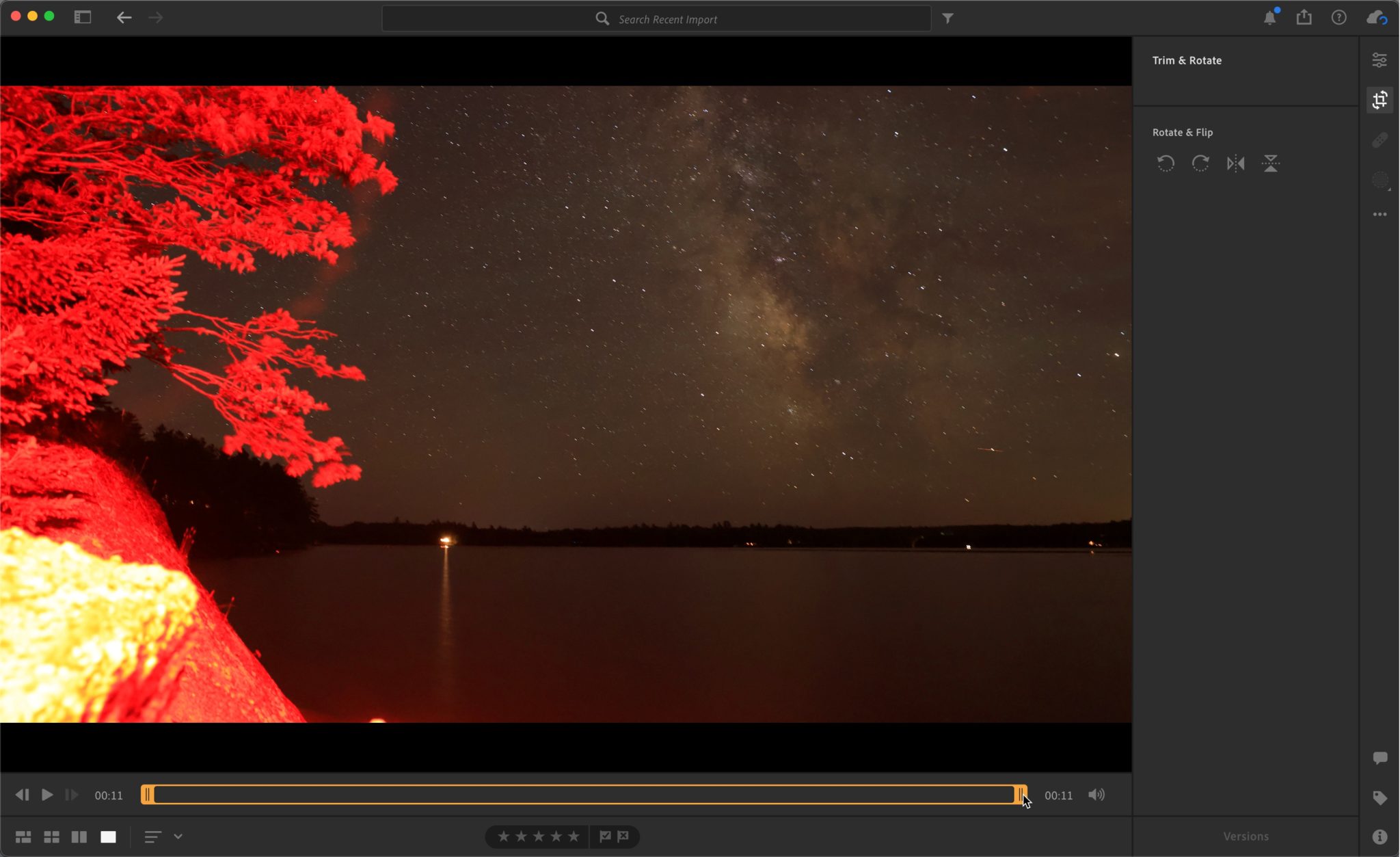Flag the clip as a pick
The height and width of the screenshot is (857, 1400).
point(605,836)
